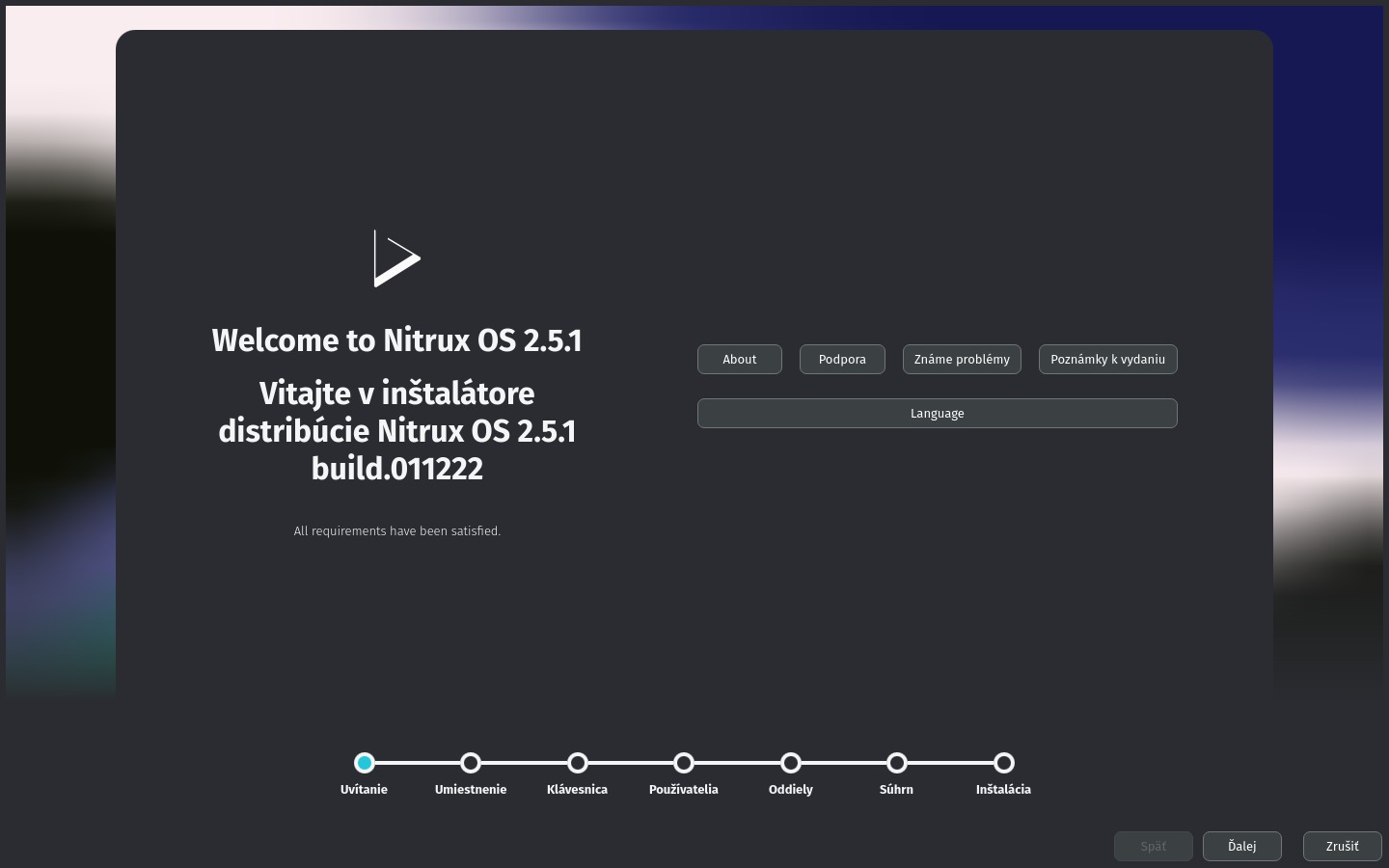Click the Ďalej next button

(x=1242, y=846)
